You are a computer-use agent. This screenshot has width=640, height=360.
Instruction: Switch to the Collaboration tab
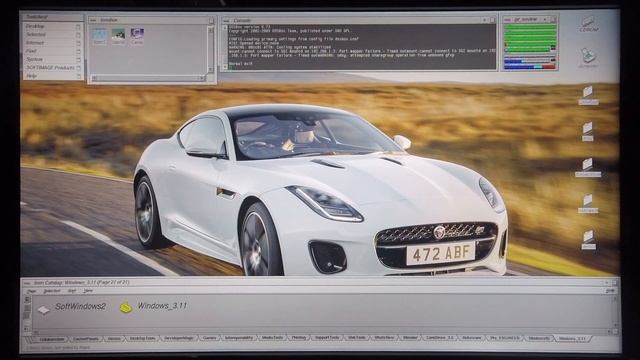tap(52, 339)
